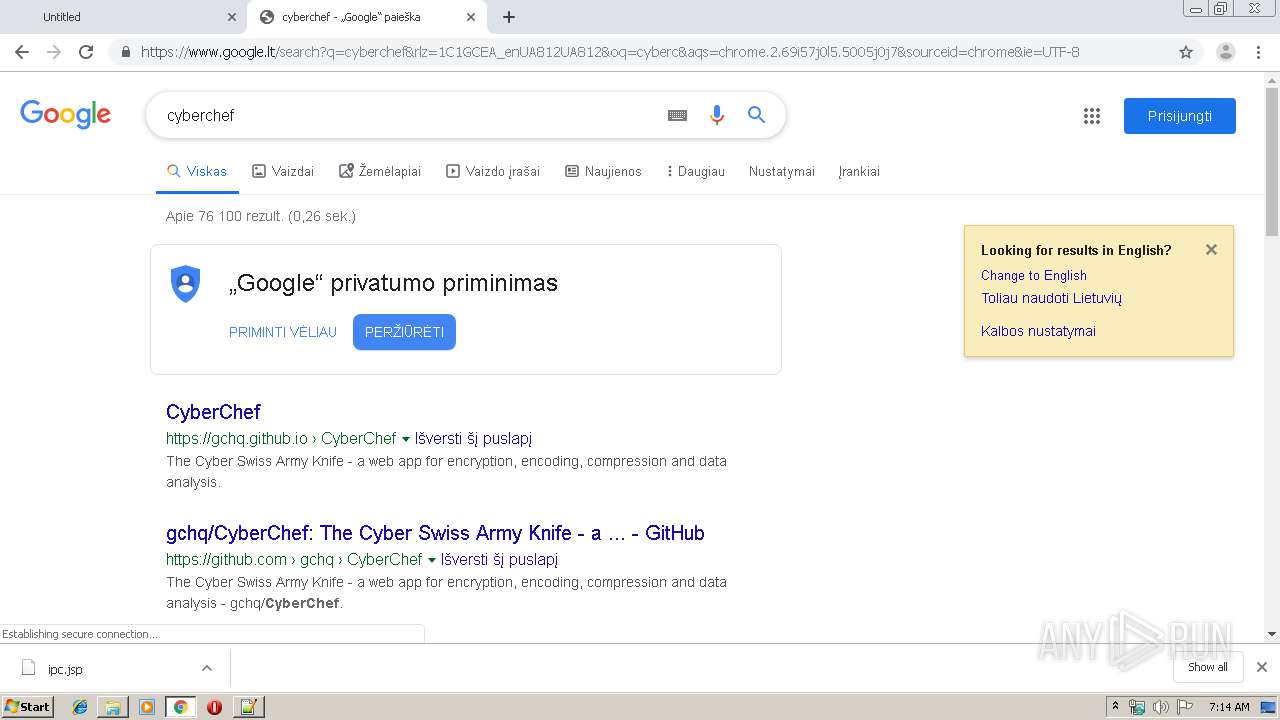Open notepad app in taskbar

[248, 707]
